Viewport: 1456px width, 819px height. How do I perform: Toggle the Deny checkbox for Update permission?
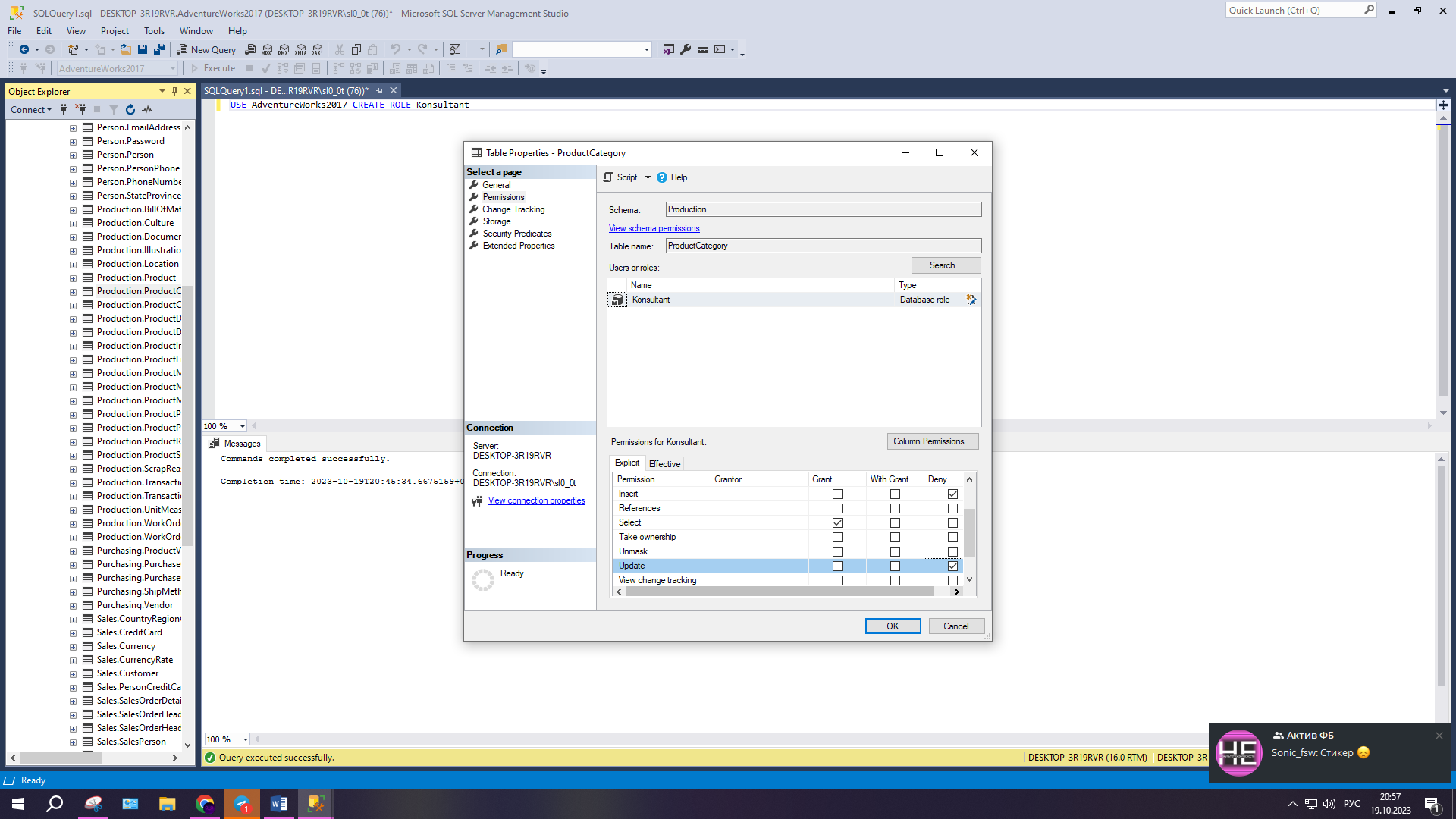point(952,566)
